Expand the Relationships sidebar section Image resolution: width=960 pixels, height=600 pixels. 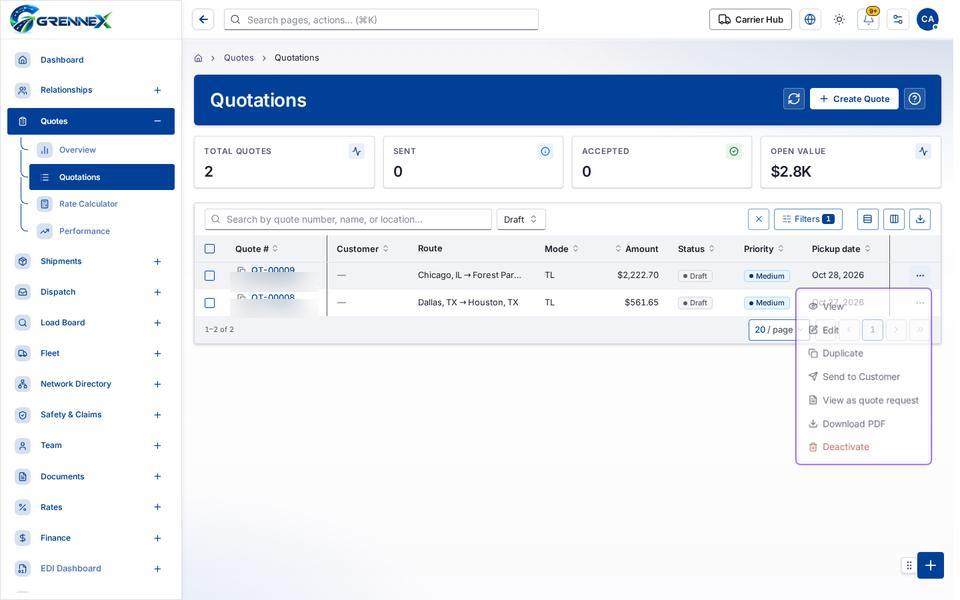pyautogui.click(x=157, y=90)
